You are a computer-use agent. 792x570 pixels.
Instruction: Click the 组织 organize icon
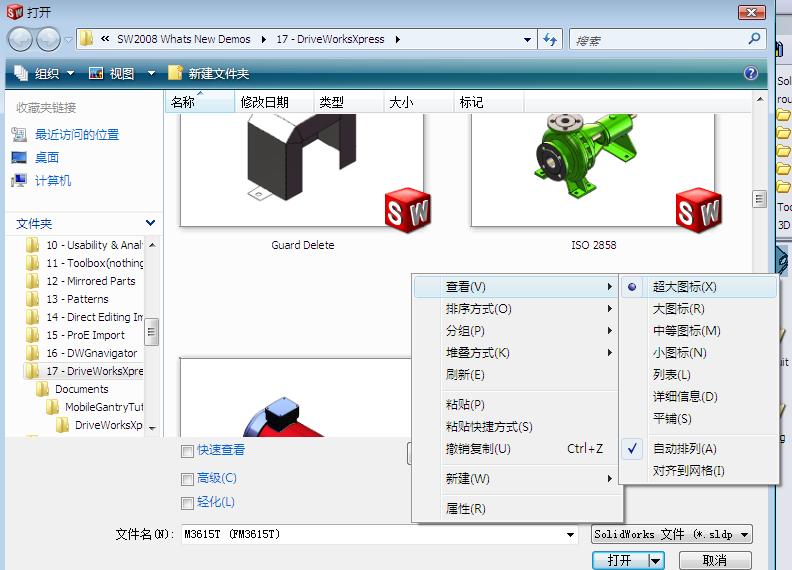tap(21, 73)
